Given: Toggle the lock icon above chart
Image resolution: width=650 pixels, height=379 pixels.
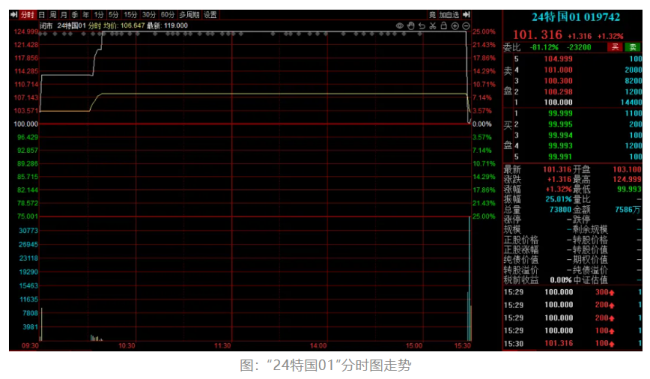Looking at the screenshot, I should (444, 26).
